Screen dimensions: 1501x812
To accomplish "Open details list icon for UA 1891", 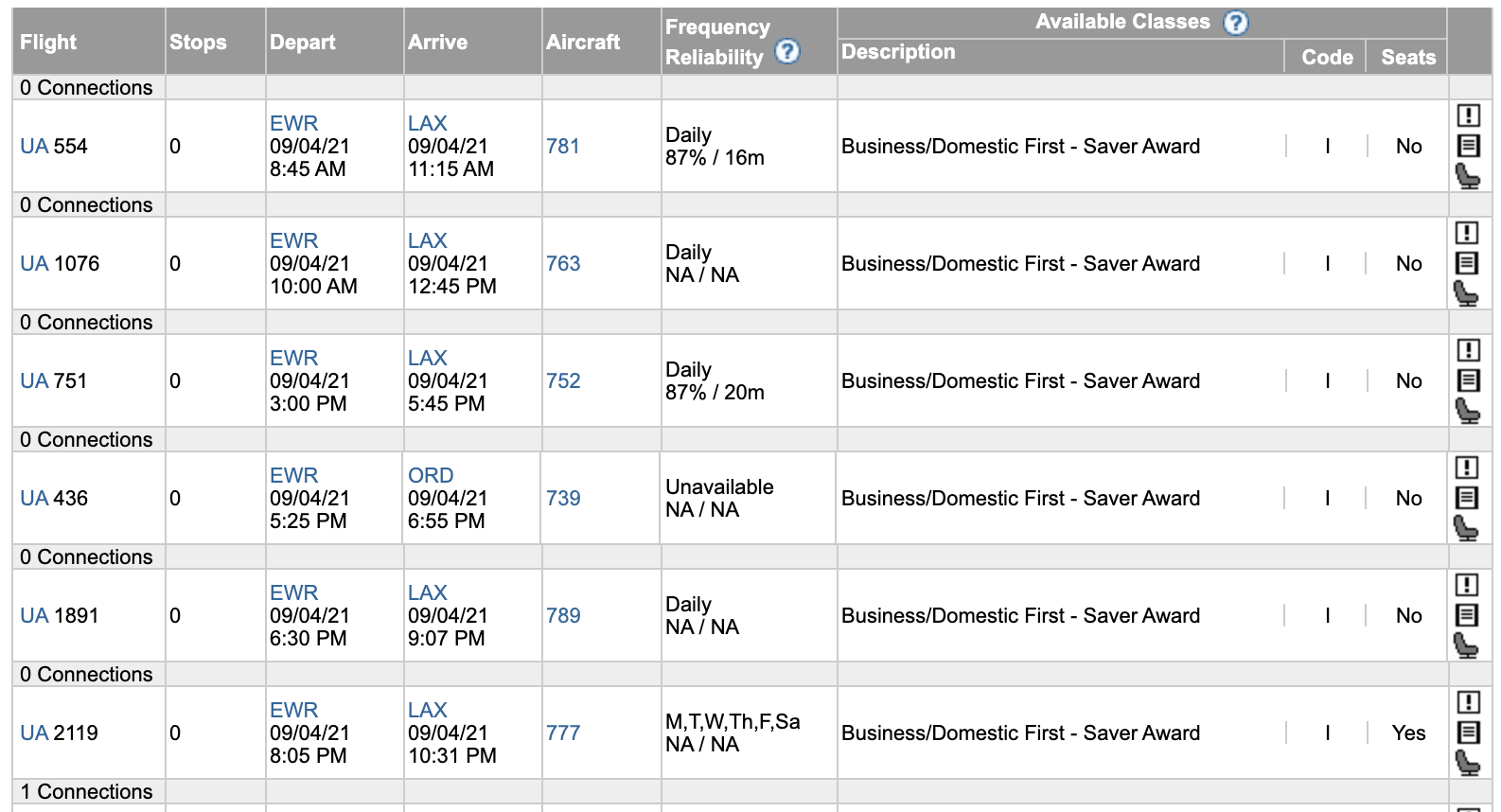I will pos(1466,615).
